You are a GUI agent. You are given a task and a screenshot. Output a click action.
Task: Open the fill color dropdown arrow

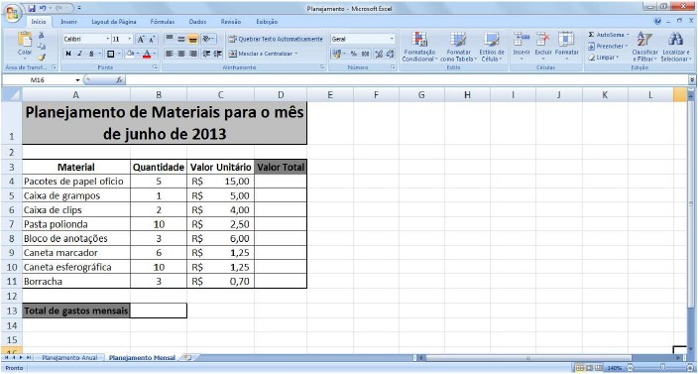[137, 54]
